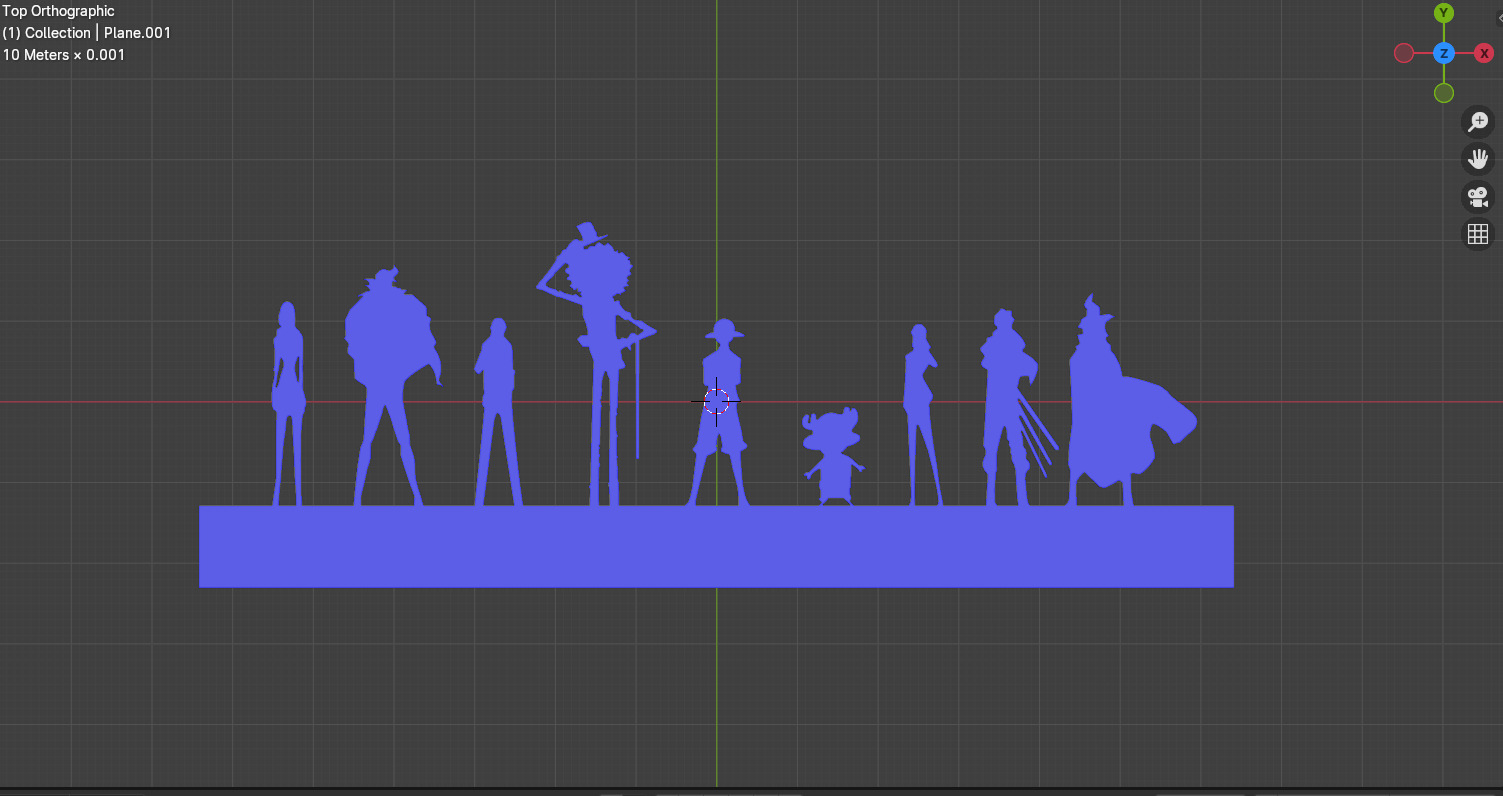The width and height of the screenshot is (1503, 796).
Task: Select the rectangular base of the mesh
Action: 716,546
